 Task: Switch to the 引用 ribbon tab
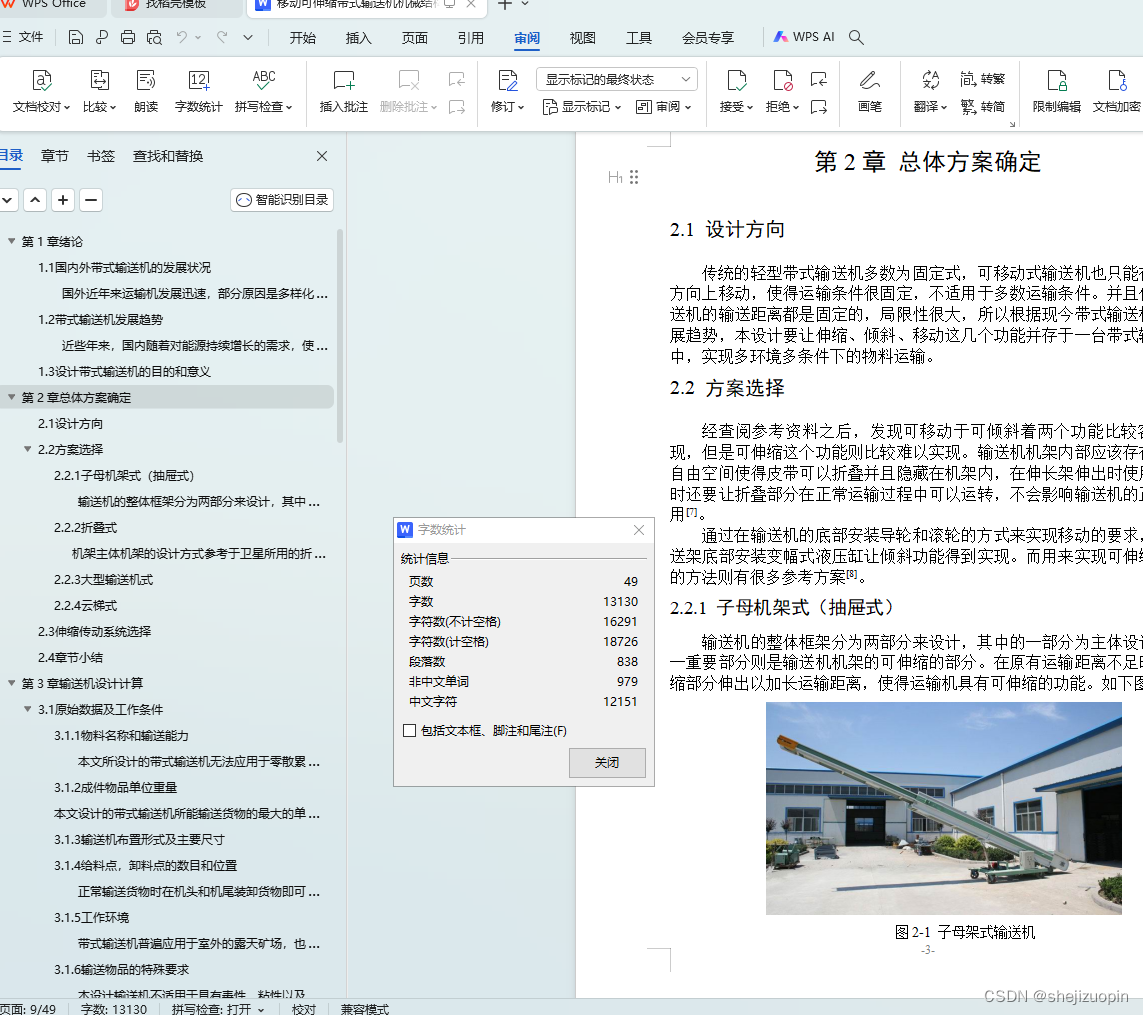(x=471, y=38)
